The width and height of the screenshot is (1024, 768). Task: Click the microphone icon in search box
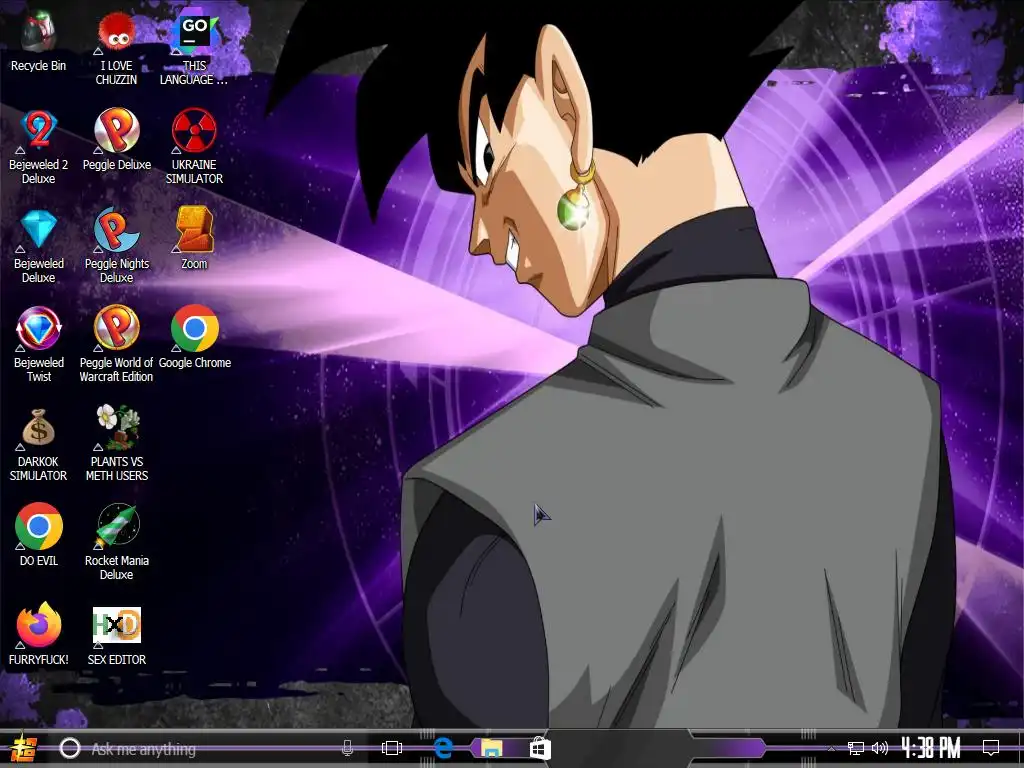(347, 748)
